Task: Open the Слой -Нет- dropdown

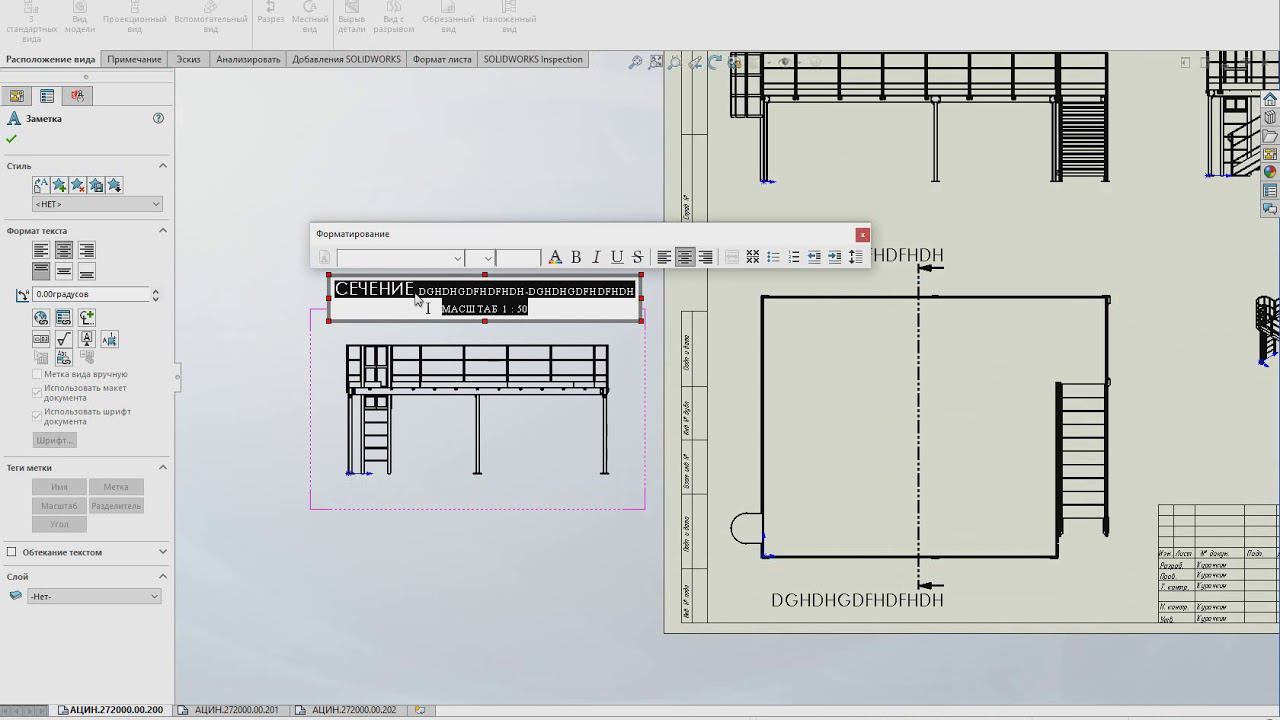Action: coord(94,596)
